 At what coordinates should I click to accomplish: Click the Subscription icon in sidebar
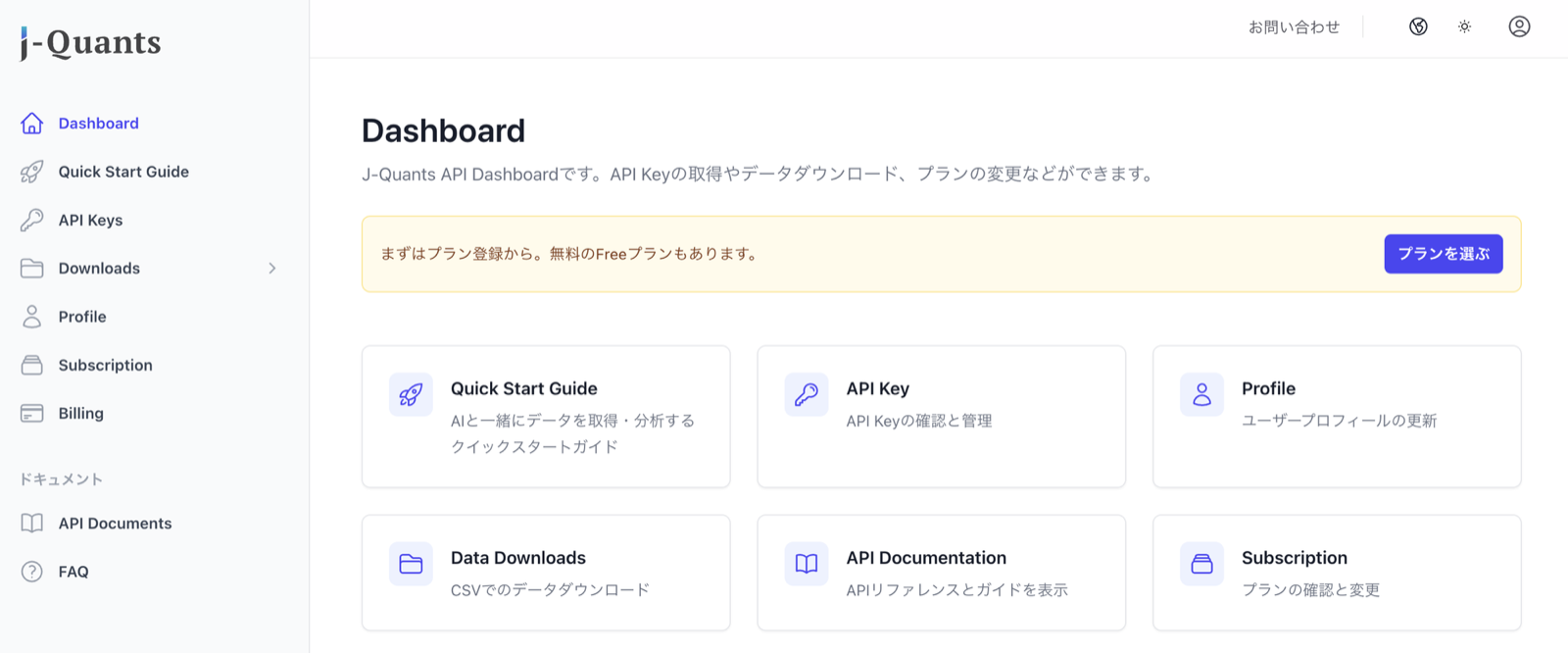(31, 365)
